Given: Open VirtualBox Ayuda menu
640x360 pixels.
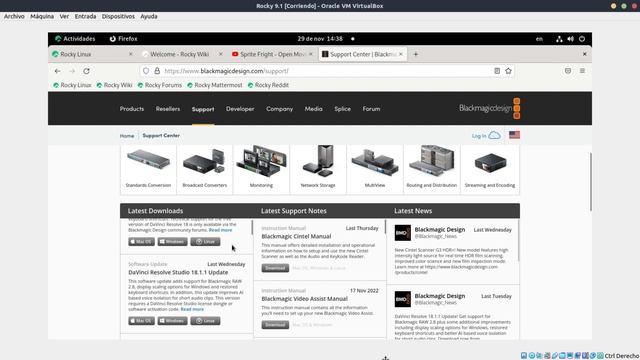Looking at the screenshot, I should [149, 16].
